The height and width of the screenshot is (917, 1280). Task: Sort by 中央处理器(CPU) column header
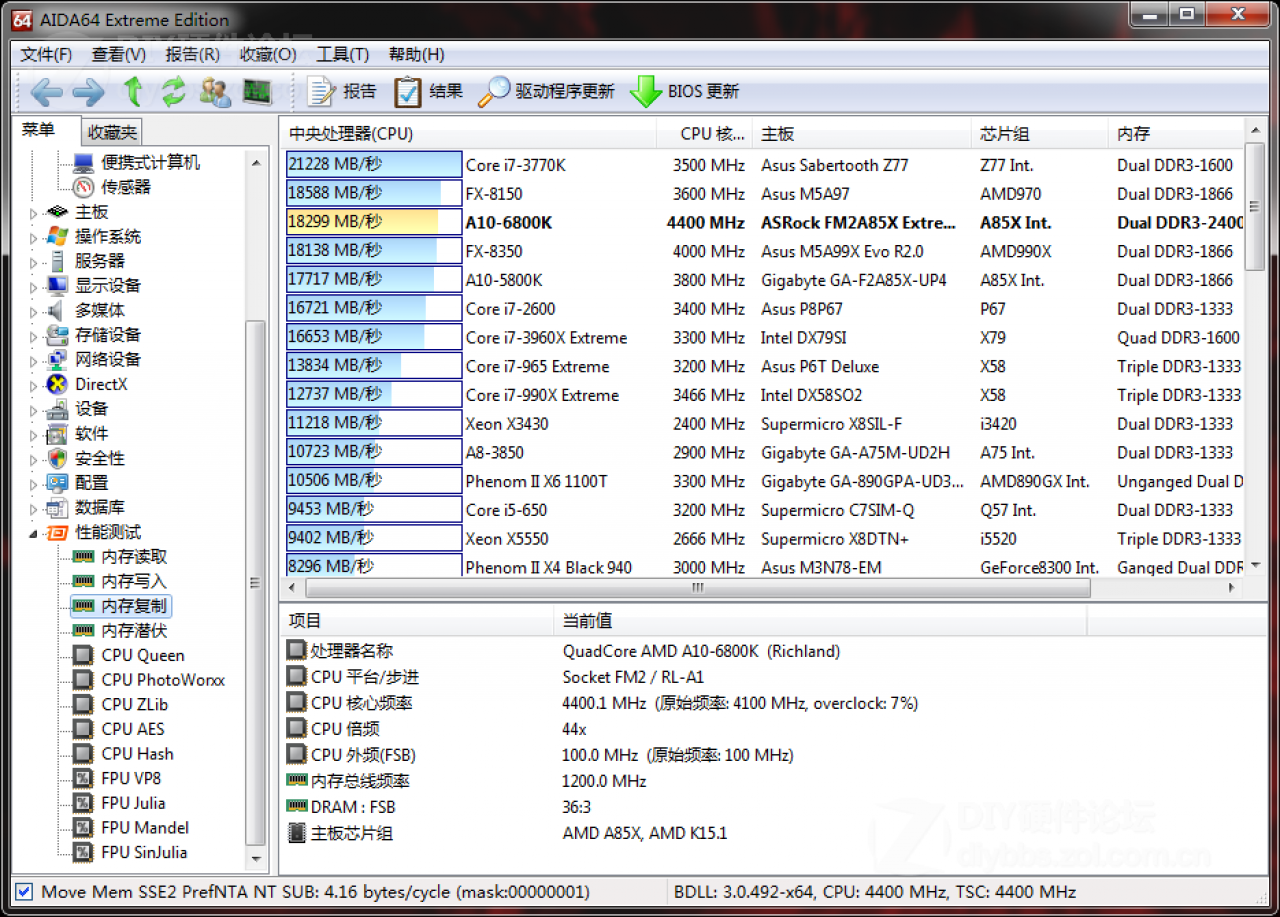coord(467,134)
